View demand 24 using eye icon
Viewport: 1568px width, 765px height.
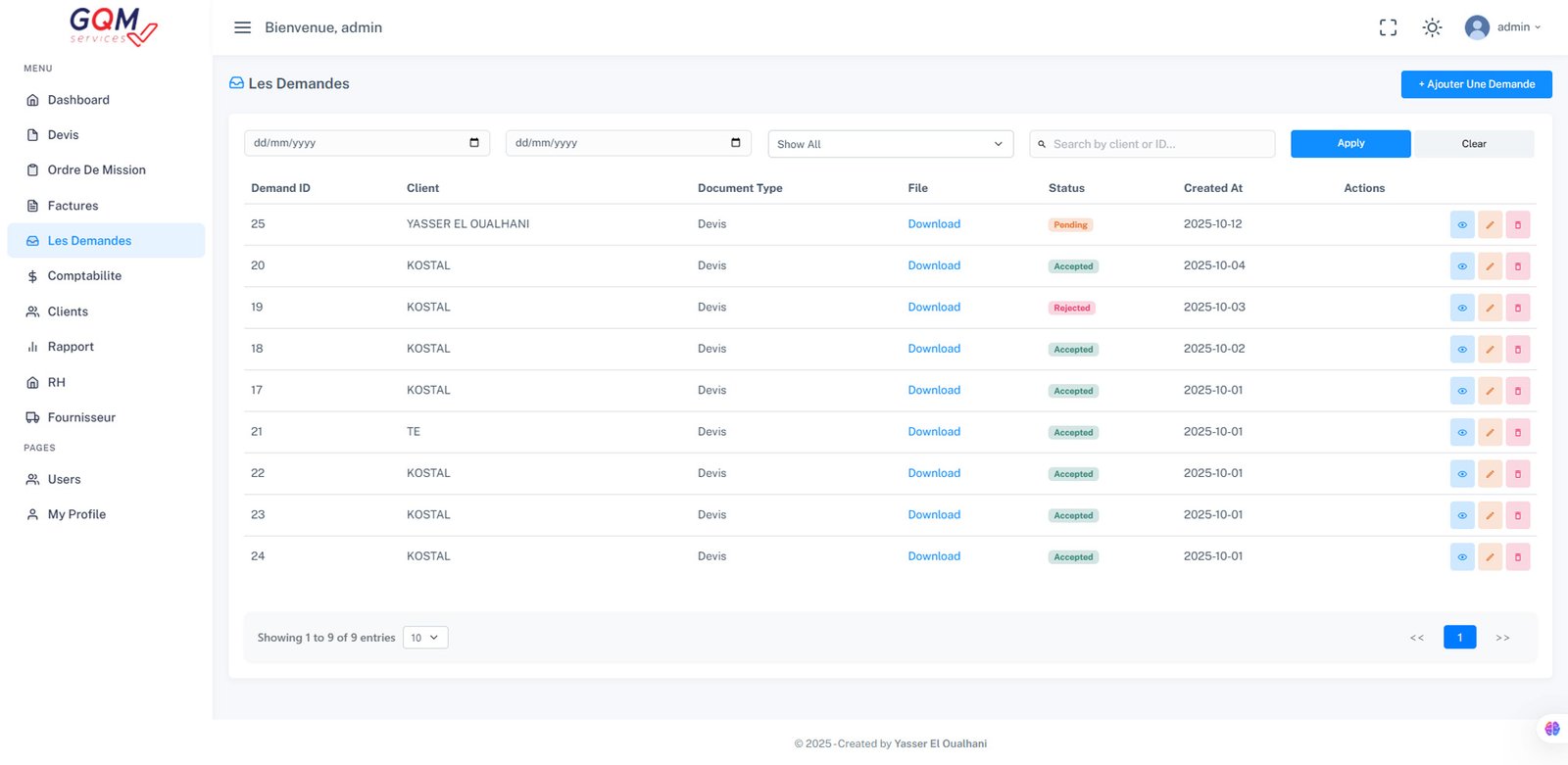click(1462, 557)
